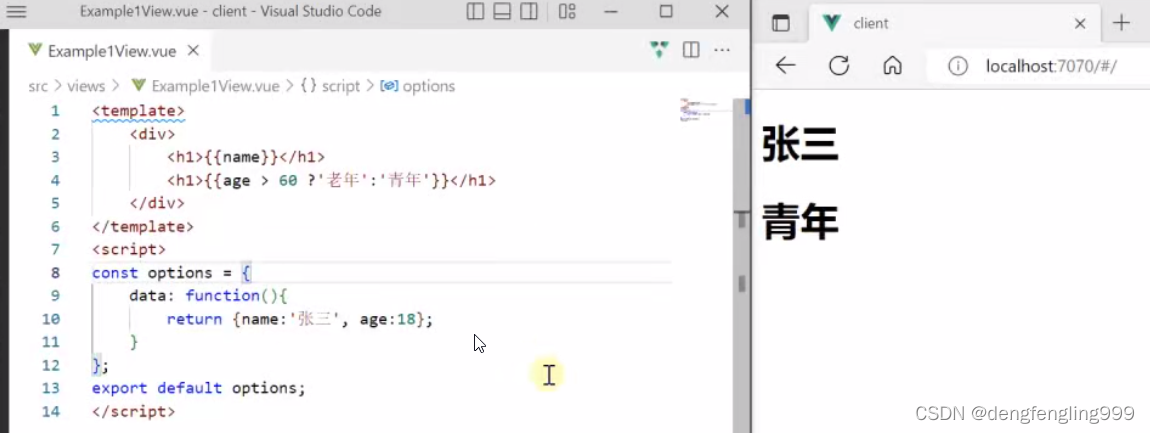This screenshot has height=433, width=1150.
Task: Close the Example1View.vue tab
Action: click(193, 51)
